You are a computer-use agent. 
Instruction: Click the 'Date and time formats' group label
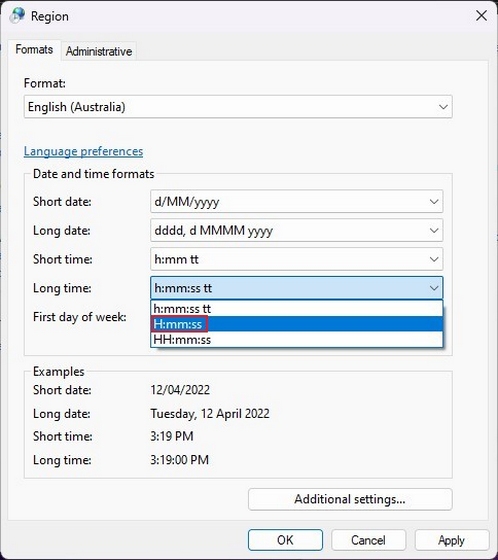coord(94,174)
